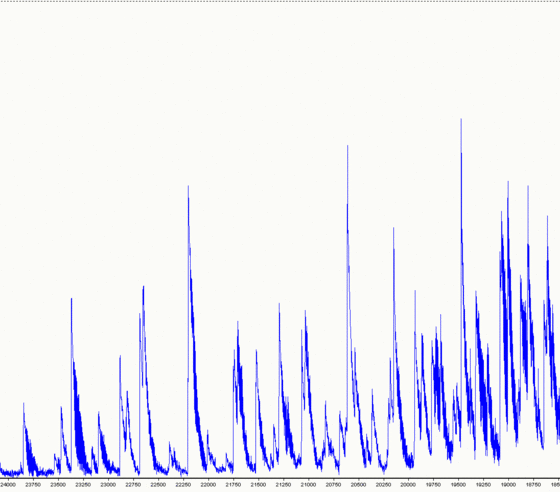Screen dimensions: 560x492
Task: Select the 19000 axis tick label
Action: (x=508, y=485)
